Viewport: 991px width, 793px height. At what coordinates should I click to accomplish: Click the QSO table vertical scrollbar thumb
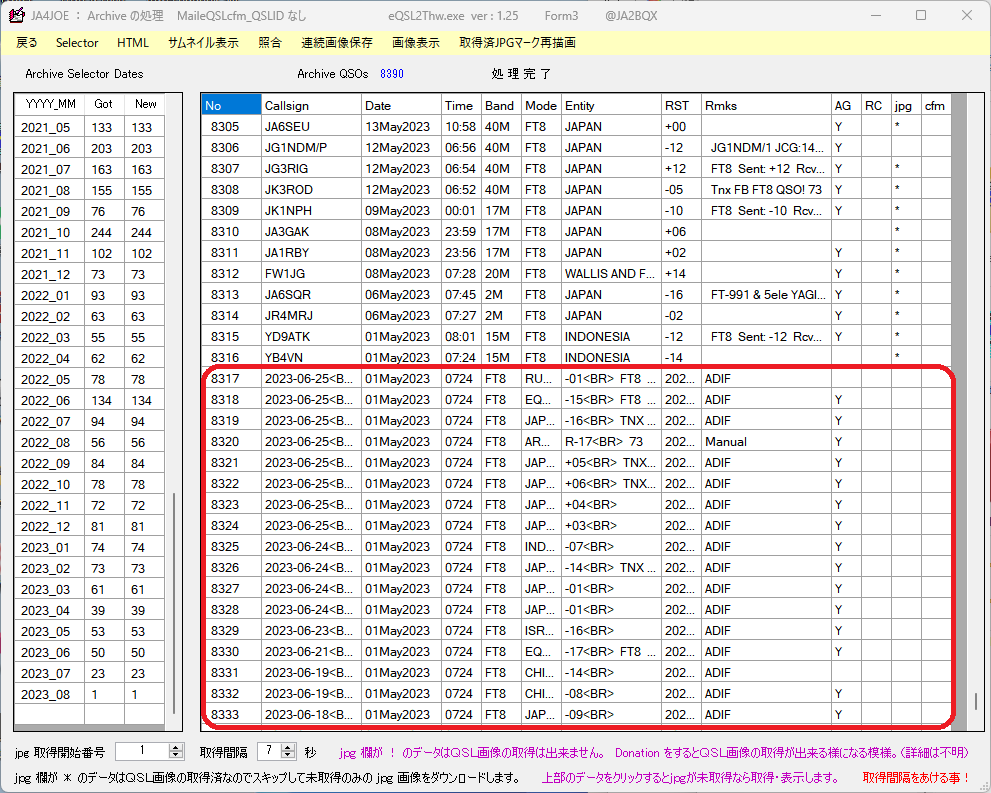[976, 701]
